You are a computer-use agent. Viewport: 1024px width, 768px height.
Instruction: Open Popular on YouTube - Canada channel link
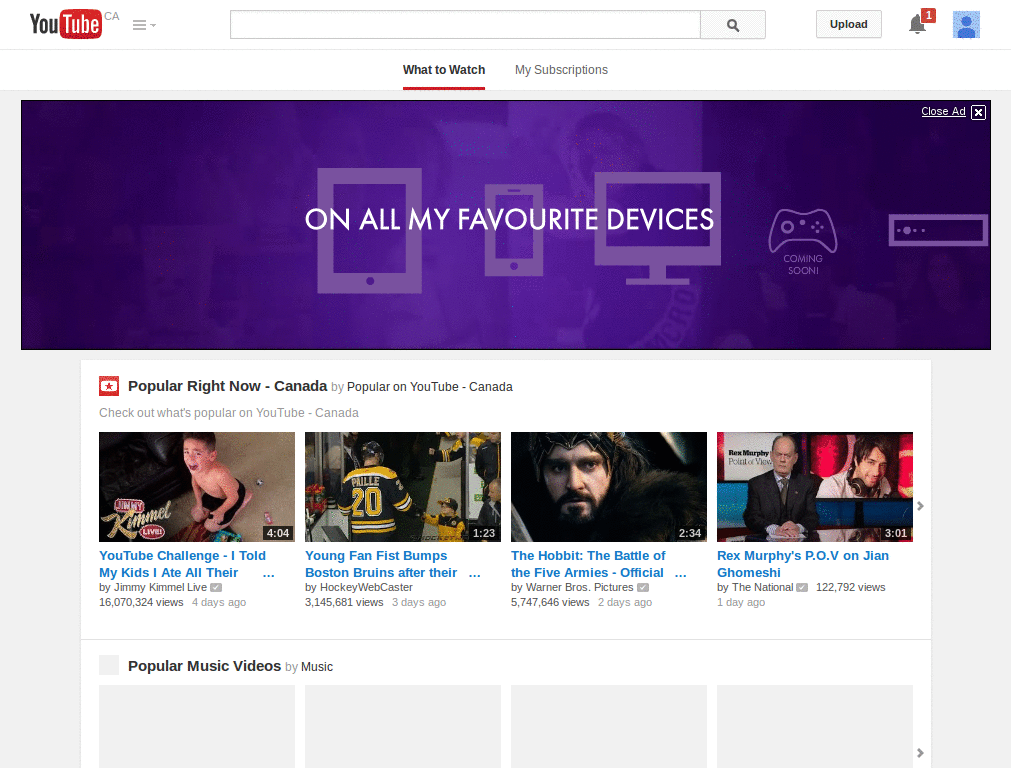click(430, 387)
